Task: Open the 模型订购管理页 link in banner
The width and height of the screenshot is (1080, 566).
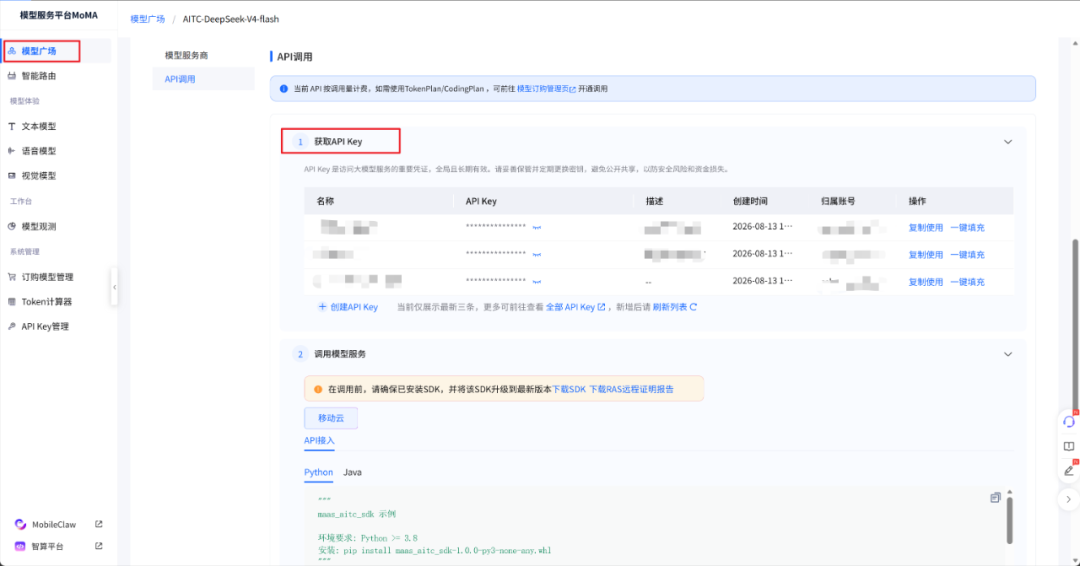Action: click(x=546, y=89)
